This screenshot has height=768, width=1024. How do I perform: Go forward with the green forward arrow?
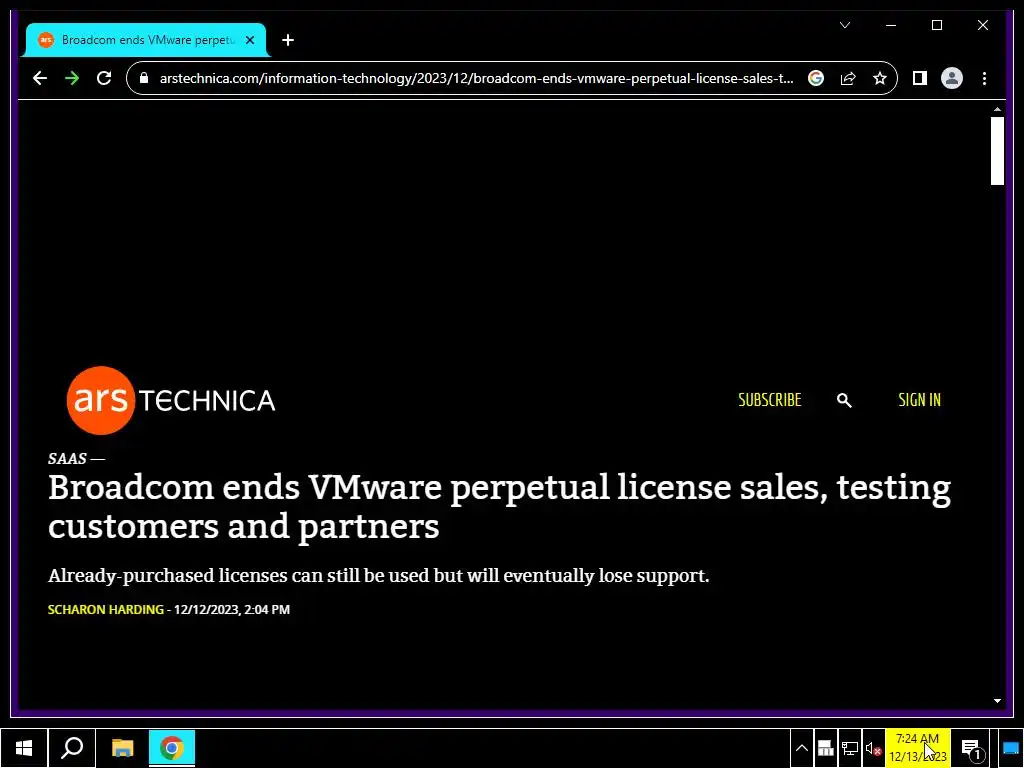pos(72,78)
